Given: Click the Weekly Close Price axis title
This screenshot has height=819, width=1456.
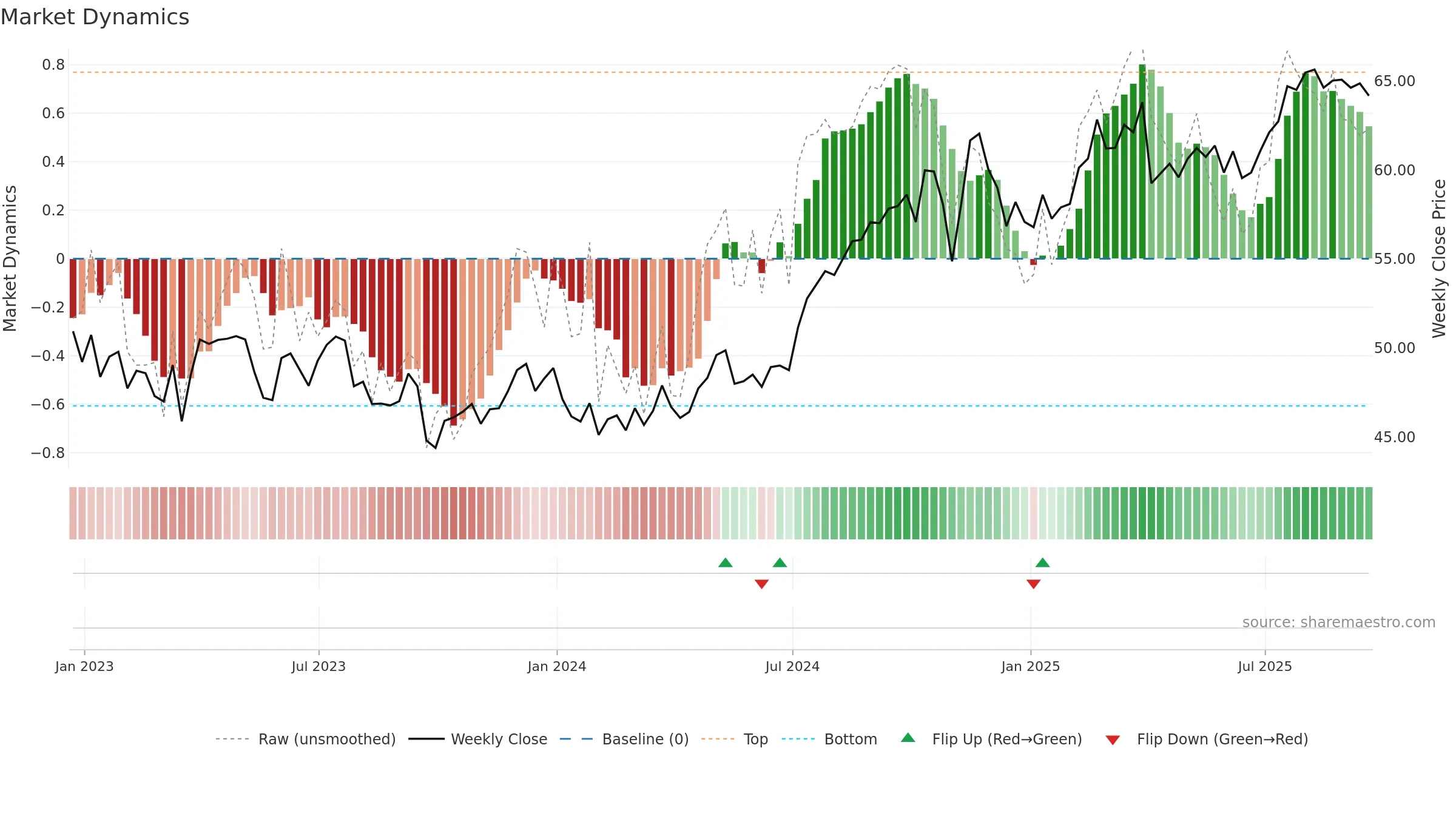Looking at the screenshot, I should coord(1439,258).
